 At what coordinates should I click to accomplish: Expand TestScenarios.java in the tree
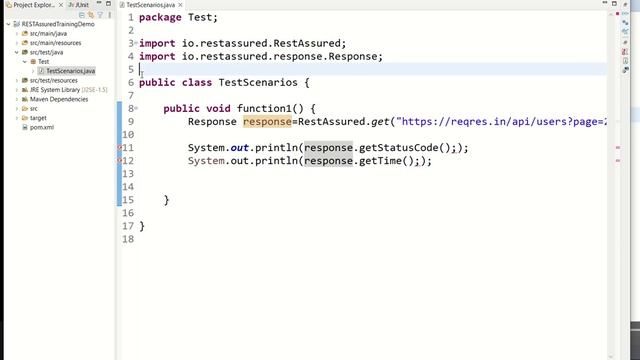pyautogui.click(x=33, y=71)
